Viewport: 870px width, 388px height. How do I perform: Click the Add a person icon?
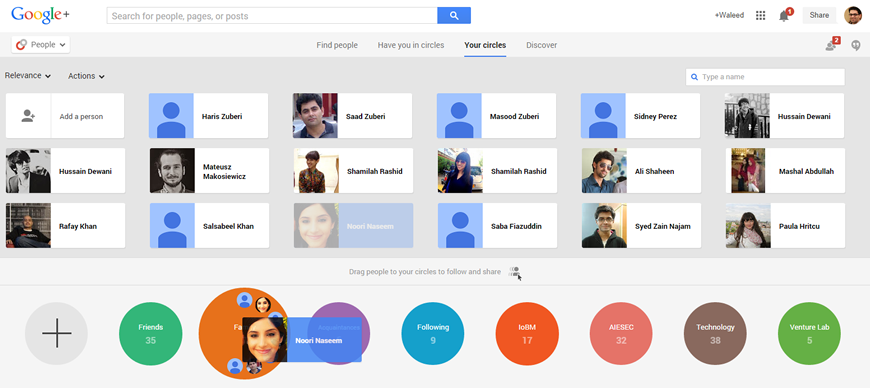[x=28, y=116]
